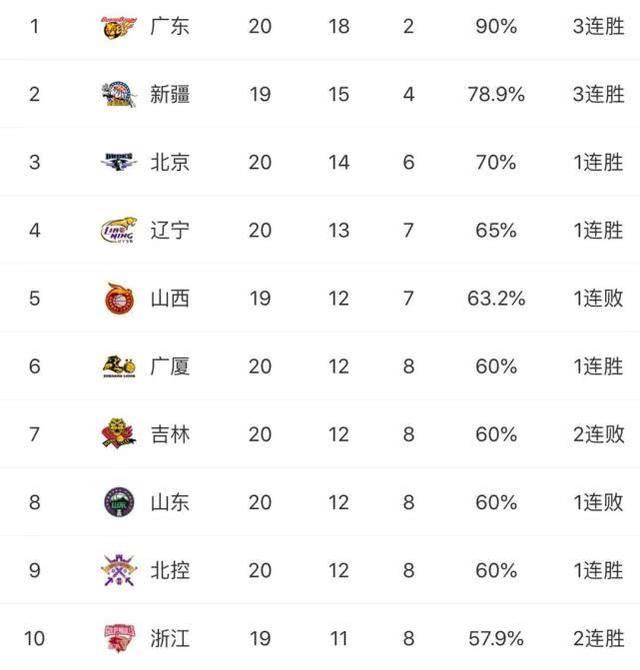Click the 吉林 team name
This screenshot has width=640, height=670.
coord(170,435)
